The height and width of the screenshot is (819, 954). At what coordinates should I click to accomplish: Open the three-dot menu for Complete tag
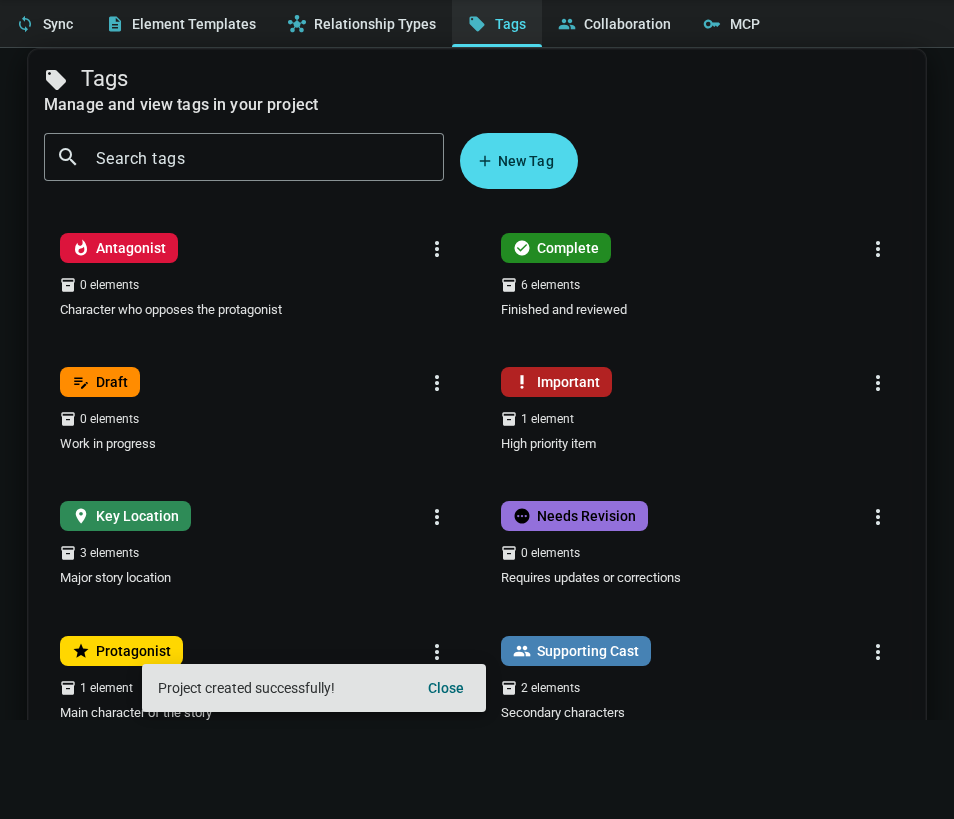point(878,249)
